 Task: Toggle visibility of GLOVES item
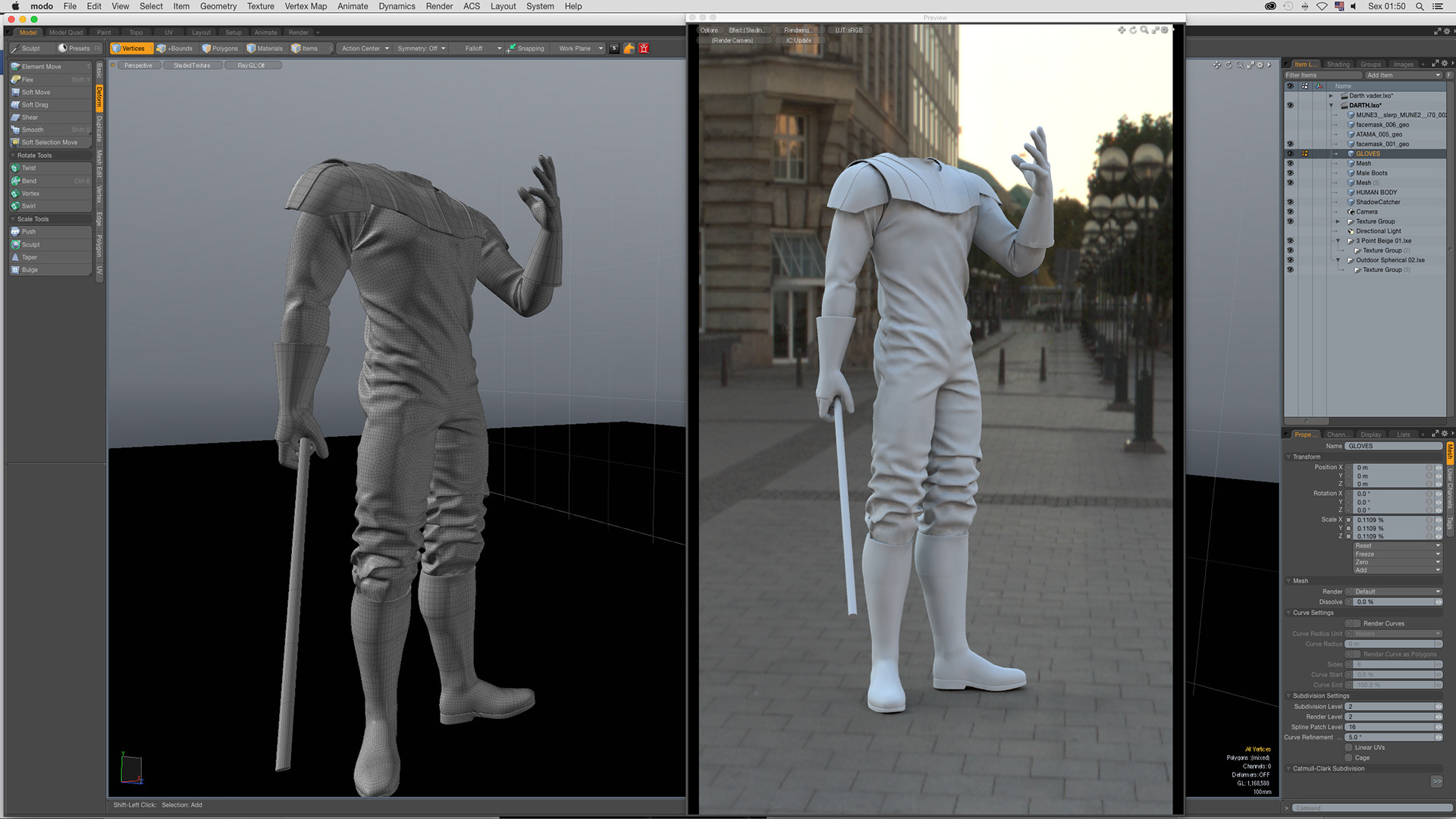tap(1290, 154)
